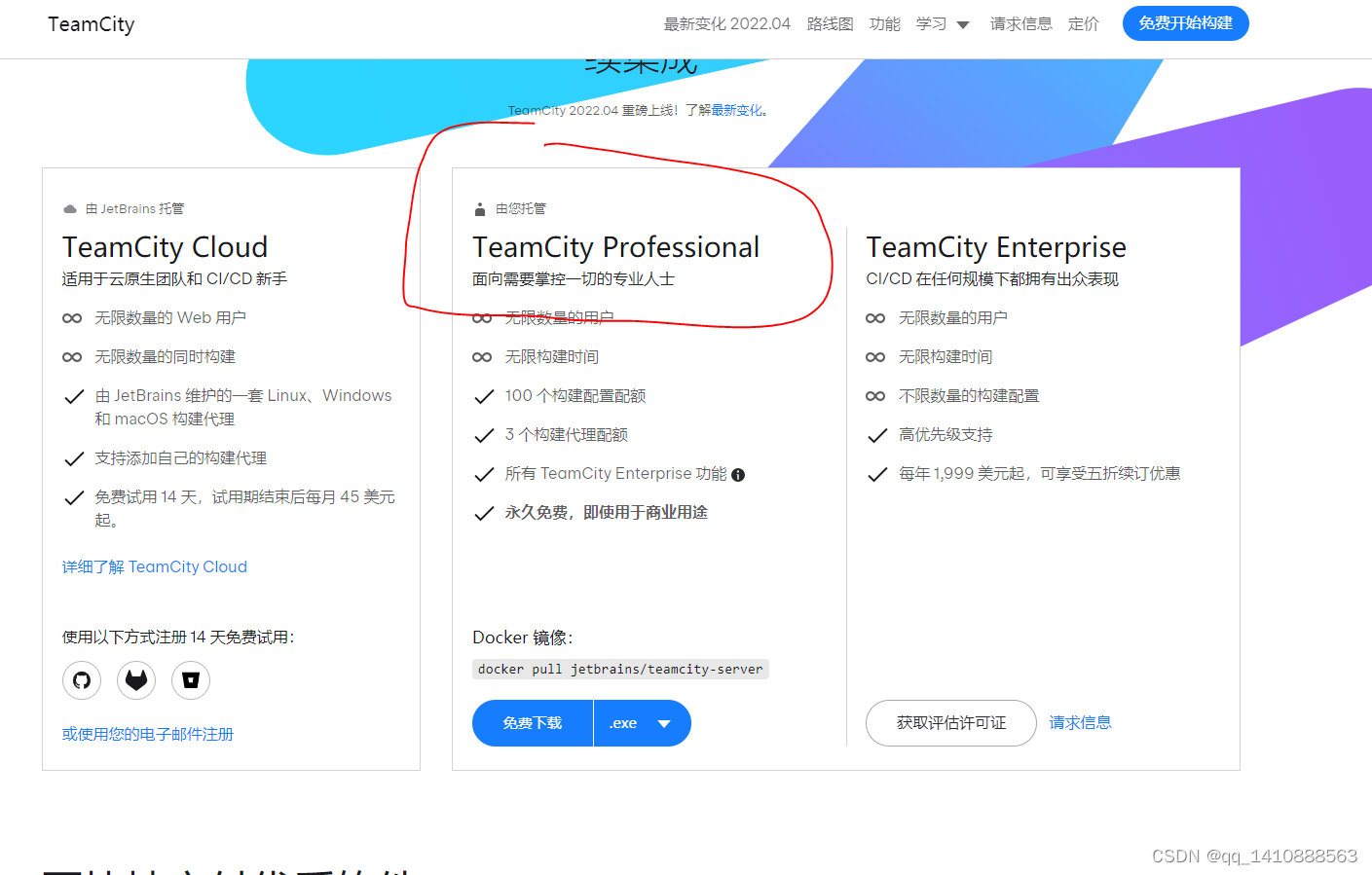Click the Bitbucket sign-up icon
Viewport: 1372px width, 875px height.
click(191, 680)
